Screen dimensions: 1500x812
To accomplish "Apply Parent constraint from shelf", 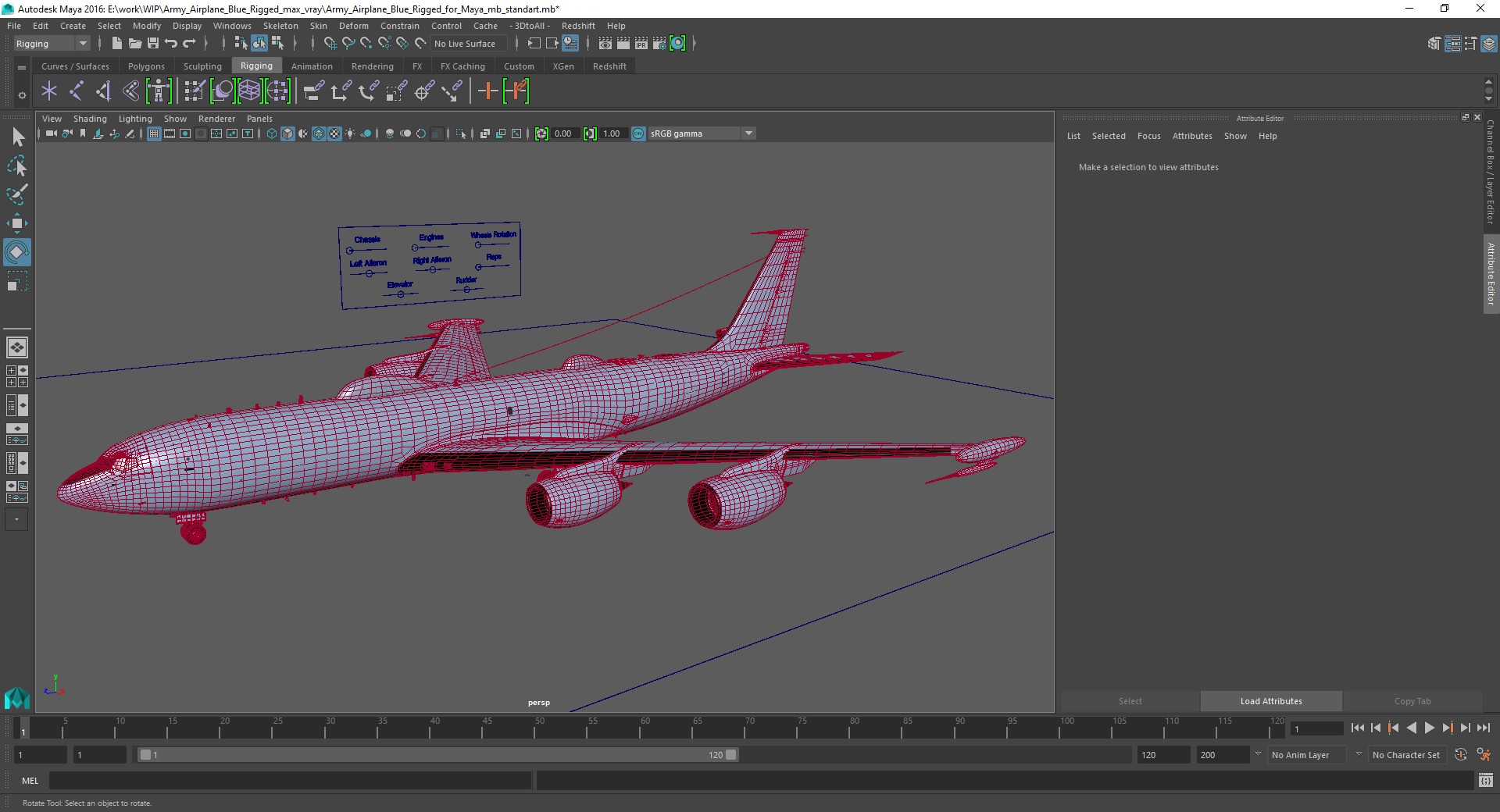I will coord(314,91).
